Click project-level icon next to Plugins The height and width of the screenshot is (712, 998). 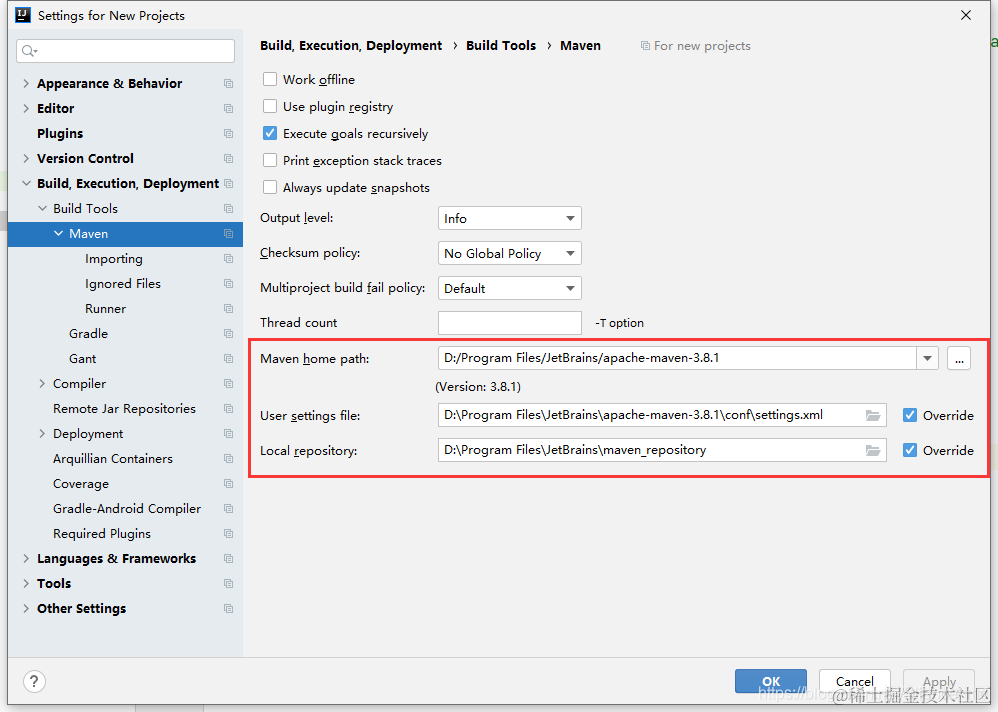tap(228, 134)
